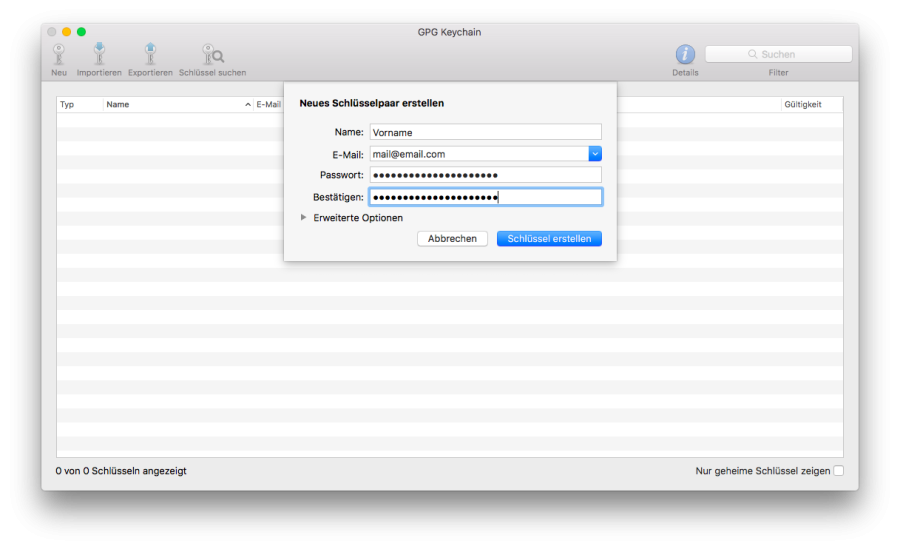Image resolution: width=900 pixels, height=549 pixels.
Task: Click the green zoom window button
Action: tap(81, 32)
